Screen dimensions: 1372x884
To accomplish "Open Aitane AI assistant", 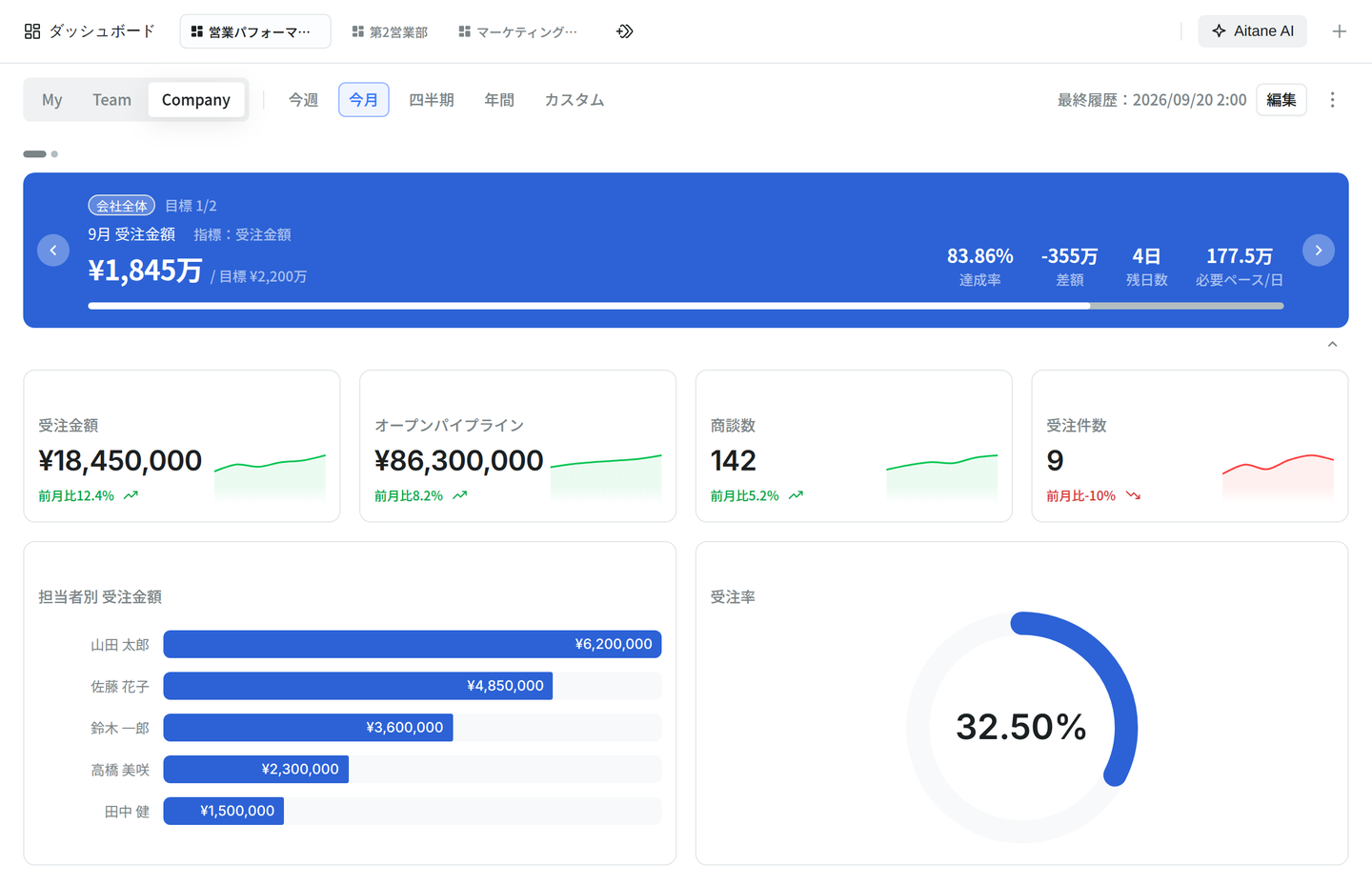I will [x=1253, y=31].
